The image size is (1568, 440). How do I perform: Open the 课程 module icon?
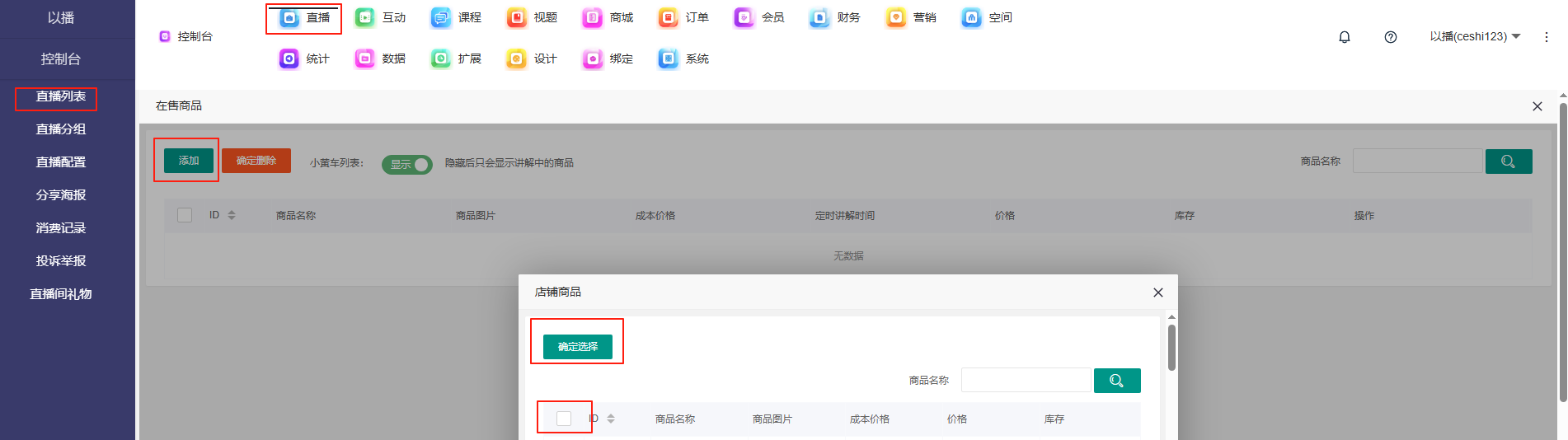(441, 17)
